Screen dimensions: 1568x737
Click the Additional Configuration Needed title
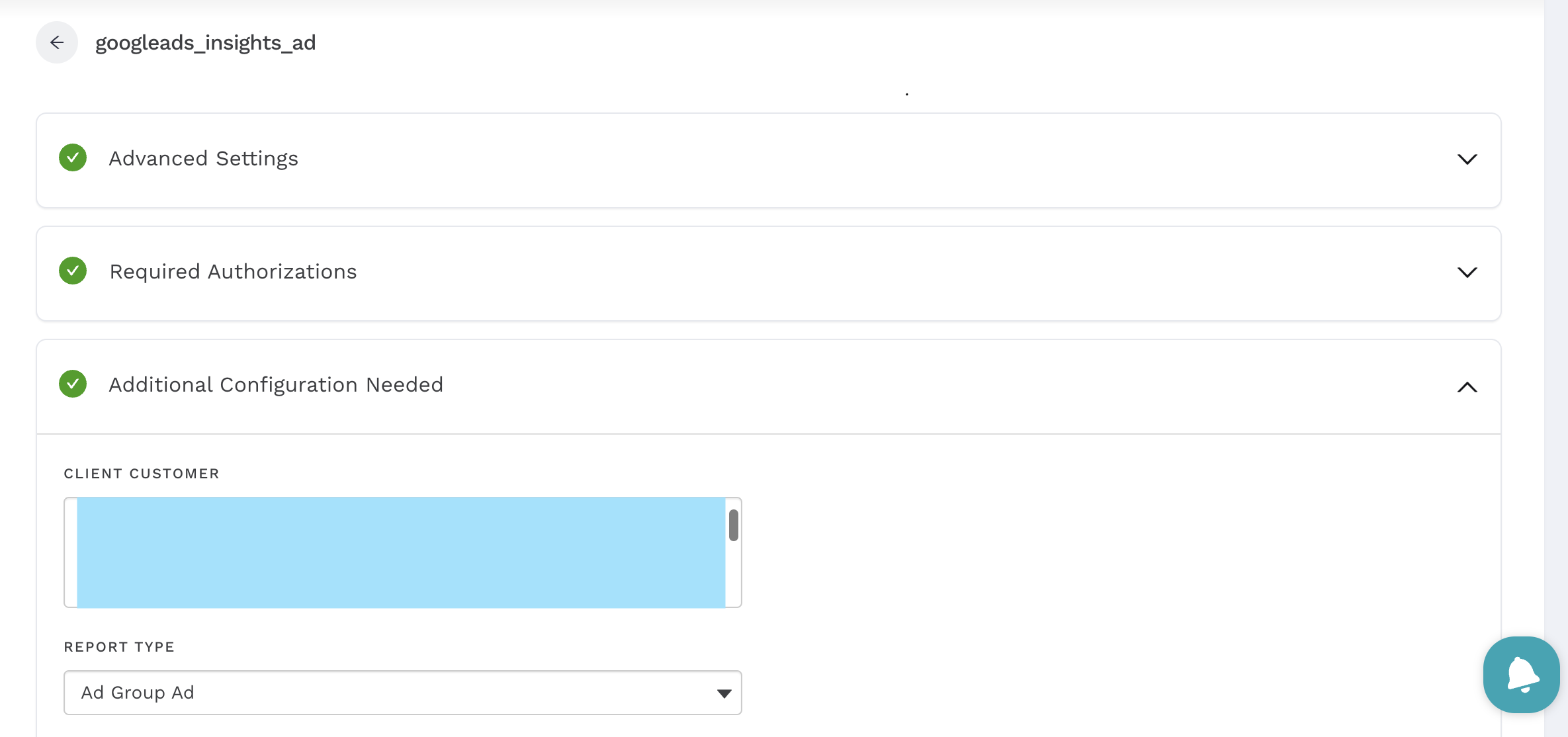tap(276, 385)
